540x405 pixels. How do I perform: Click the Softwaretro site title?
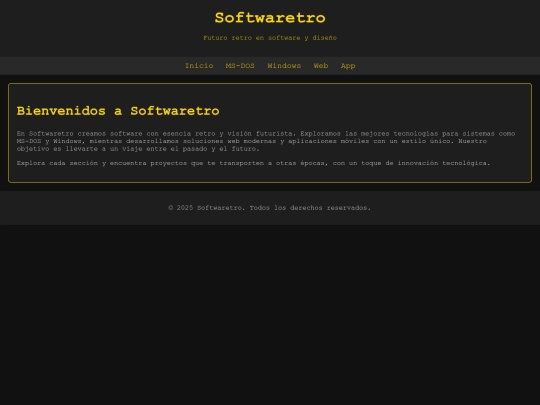[270, 18]
